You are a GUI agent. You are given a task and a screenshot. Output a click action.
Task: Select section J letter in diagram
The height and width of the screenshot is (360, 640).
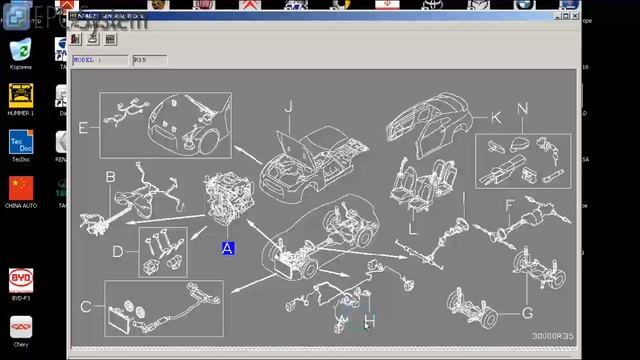pyautogui.click(x=289, y=107)
